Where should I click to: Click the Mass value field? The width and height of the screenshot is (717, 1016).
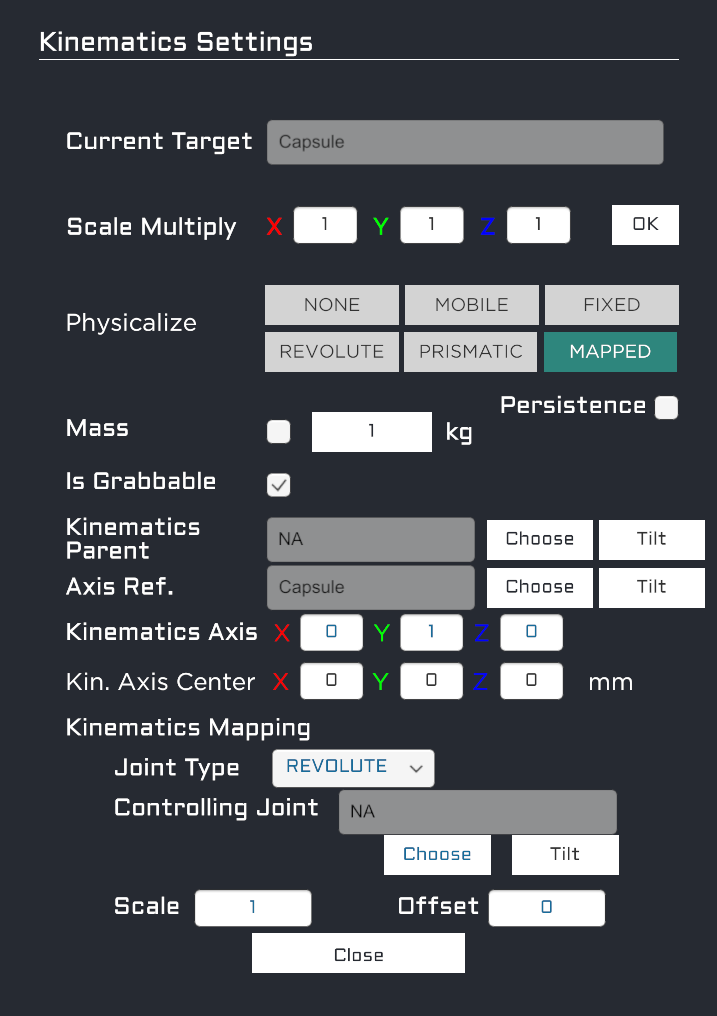click(372, 432)
